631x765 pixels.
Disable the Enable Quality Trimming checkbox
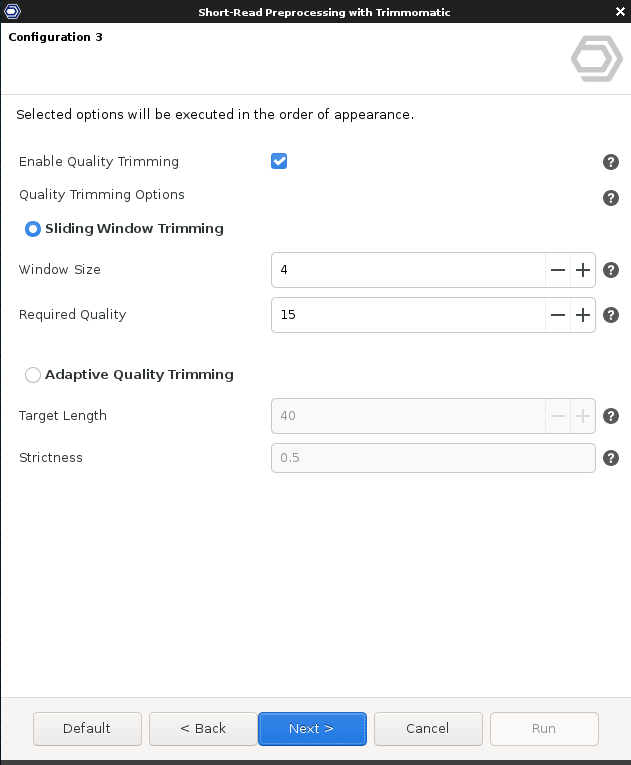click(x=279, y=161)
